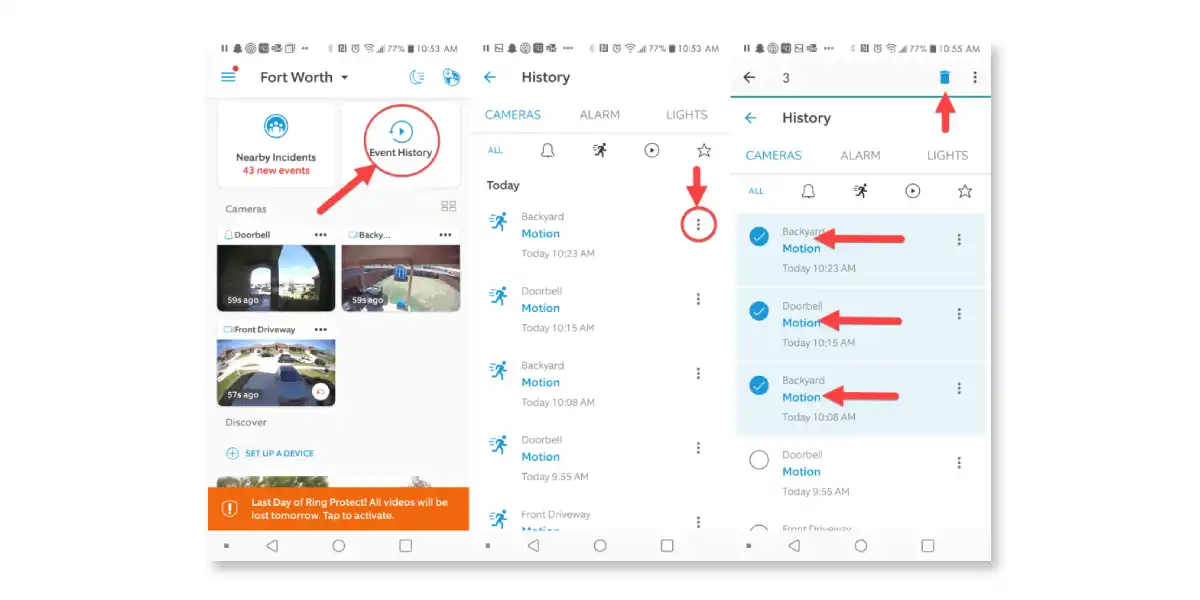Expand the Fort Worth location dropdown
1200x600 pixels.
(x=304, y=77)
